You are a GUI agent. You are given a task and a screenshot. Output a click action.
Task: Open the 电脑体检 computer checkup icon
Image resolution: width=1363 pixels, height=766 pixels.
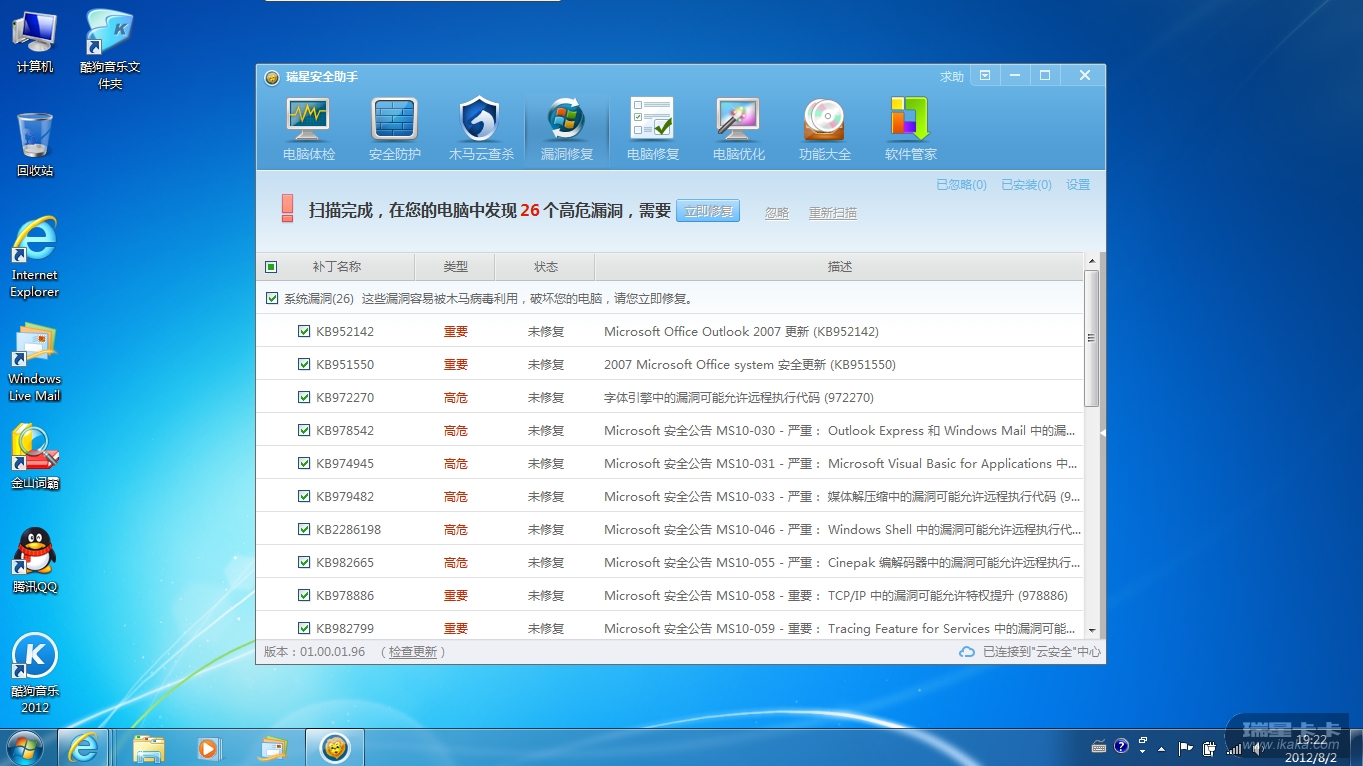pyautogui.click(x=308, y=128)
